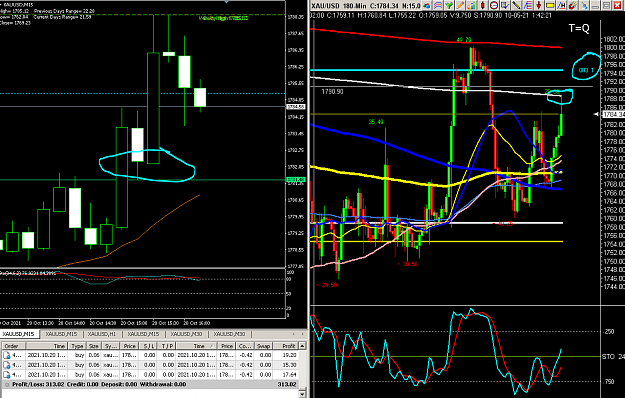625x398 pixels.
Task: Click the fan lines levels icon
Action: coord(528,6)
